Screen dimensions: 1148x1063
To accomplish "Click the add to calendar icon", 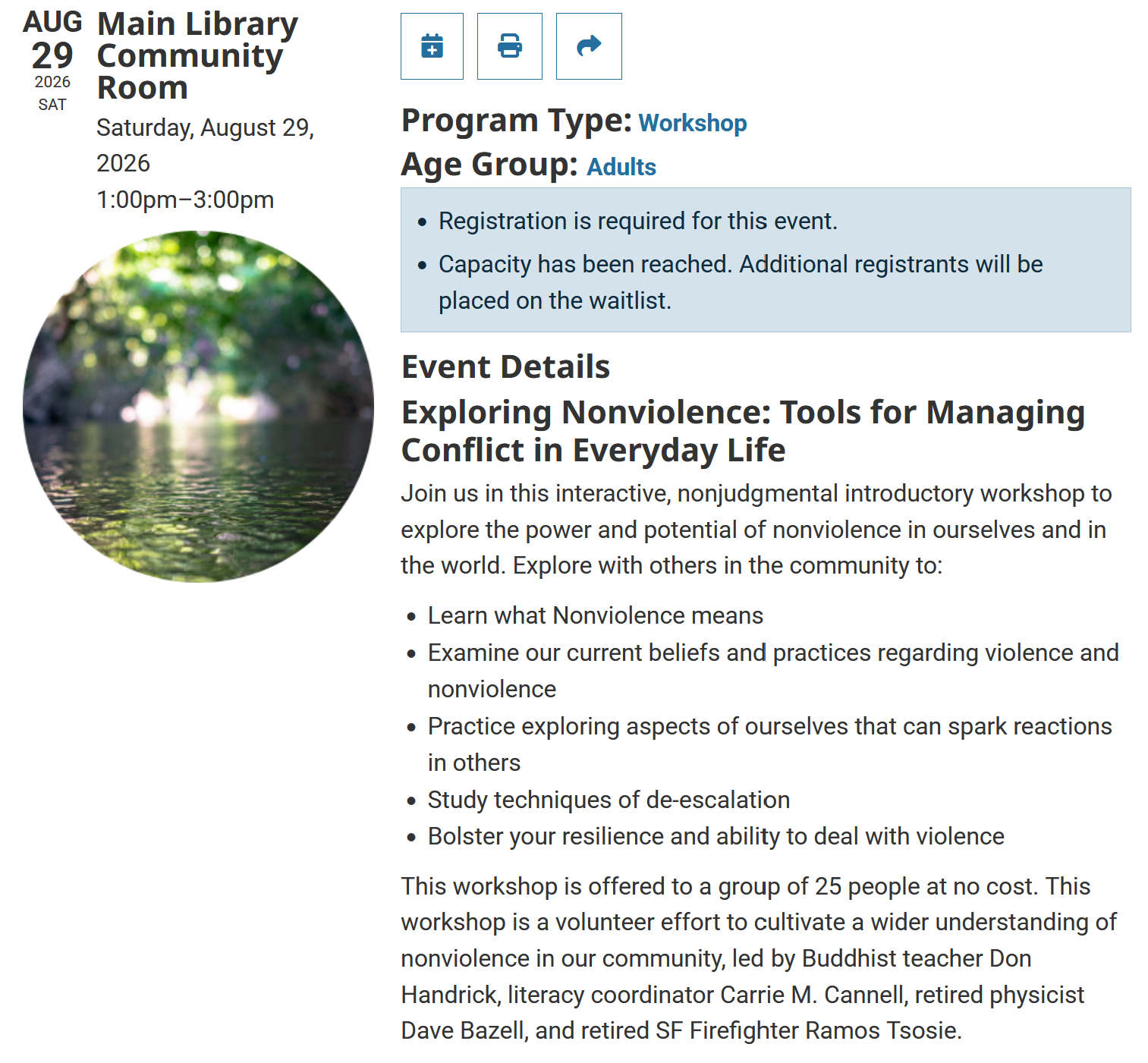I will click(x=432, y=46).
